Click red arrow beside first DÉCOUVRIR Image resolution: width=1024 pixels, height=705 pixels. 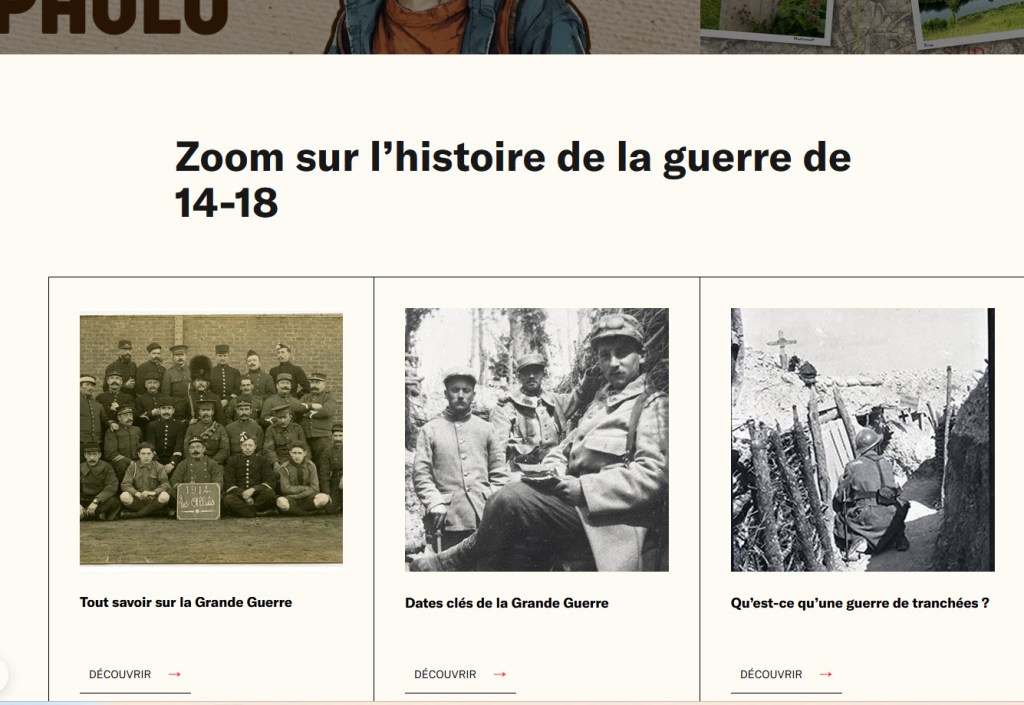tap(174, 674)
